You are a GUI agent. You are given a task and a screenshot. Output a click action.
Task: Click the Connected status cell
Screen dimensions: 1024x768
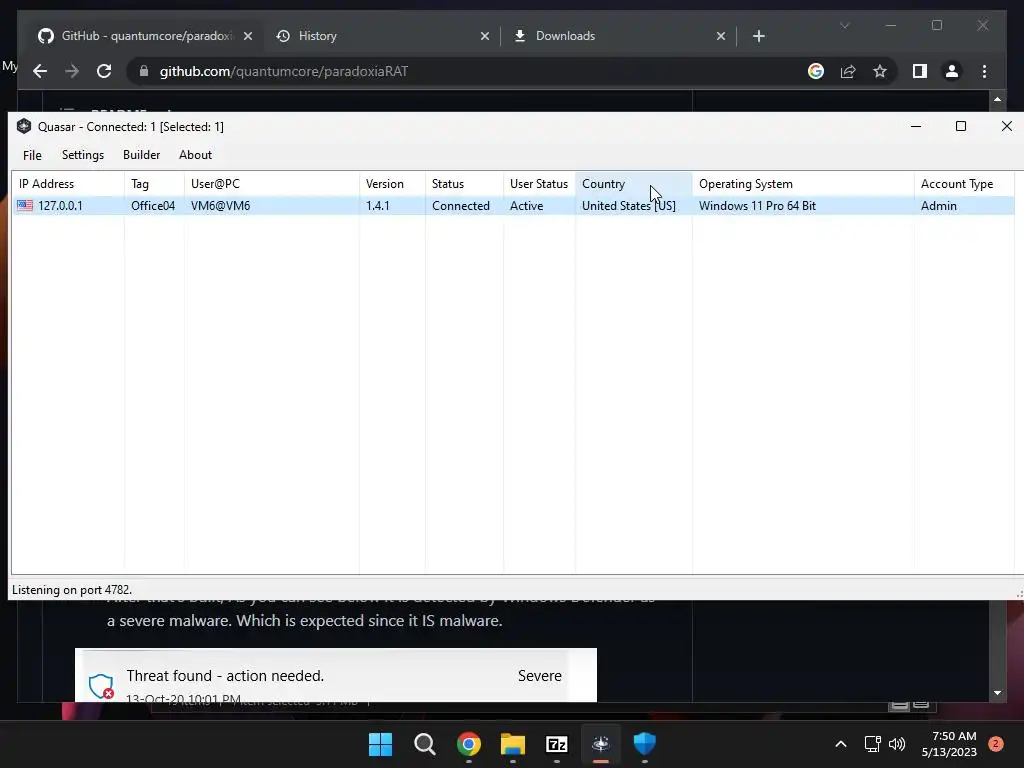(460, 206)
